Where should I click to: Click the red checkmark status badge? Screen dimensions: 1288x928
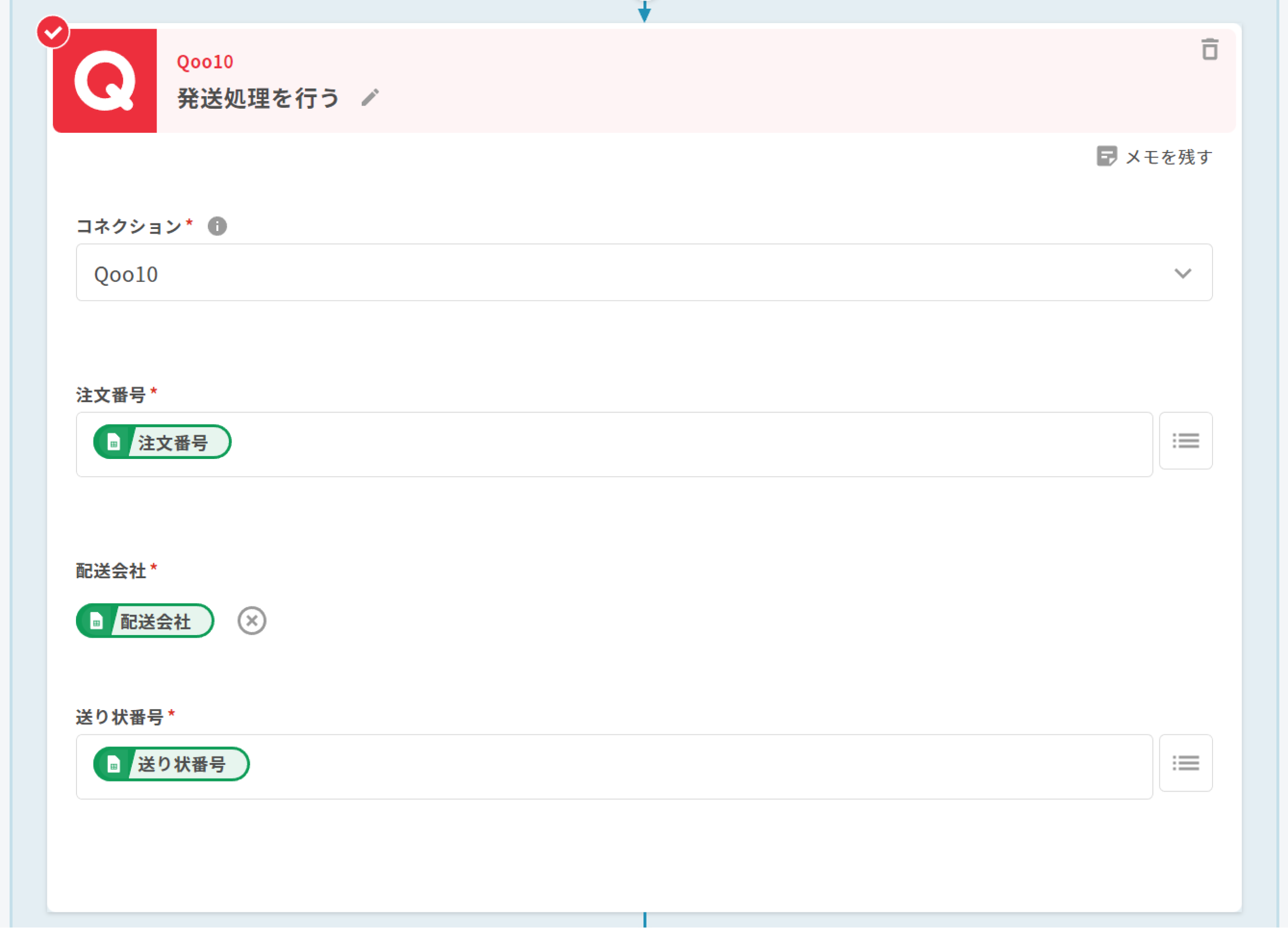click(53, 32)
